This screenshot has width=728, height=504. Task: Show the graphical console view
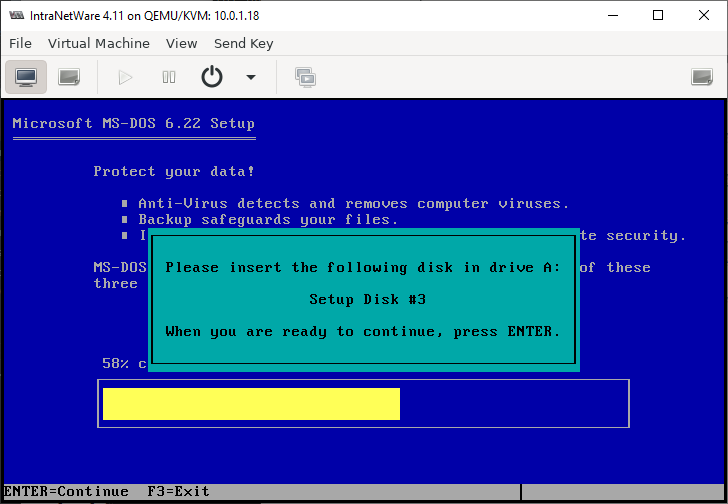point(26,77)
